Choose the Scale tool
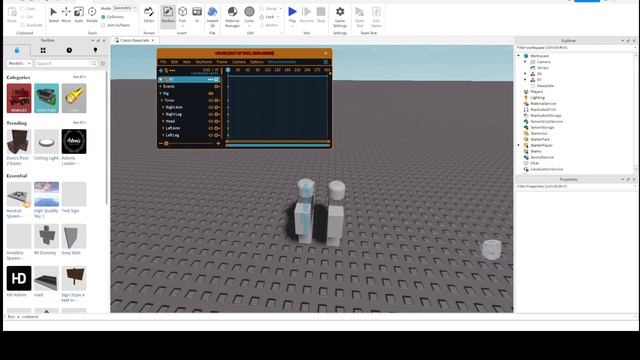640x360 pixels. click(x=79, y=15)
